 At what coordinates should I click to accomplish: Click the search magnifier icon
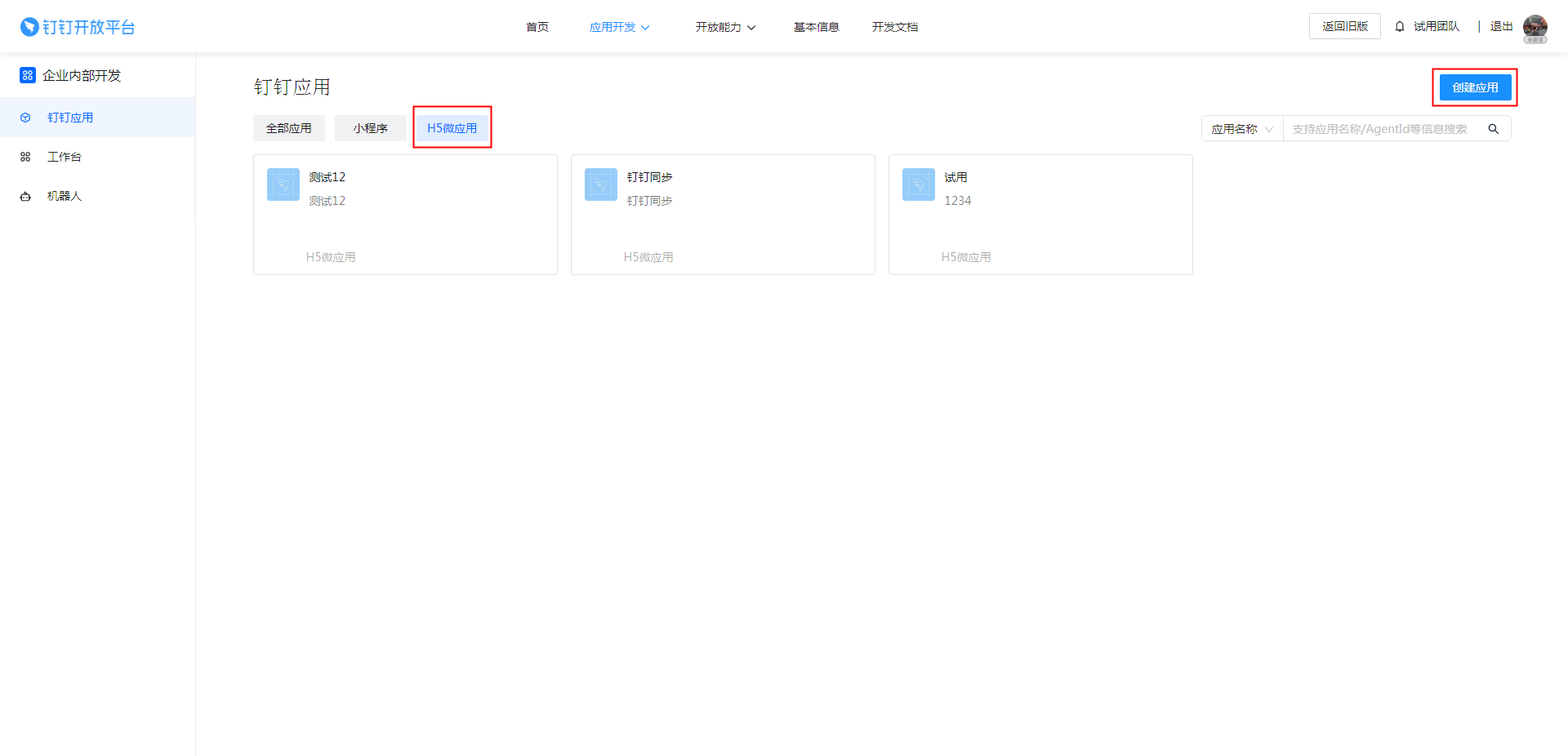point(1494,129)
